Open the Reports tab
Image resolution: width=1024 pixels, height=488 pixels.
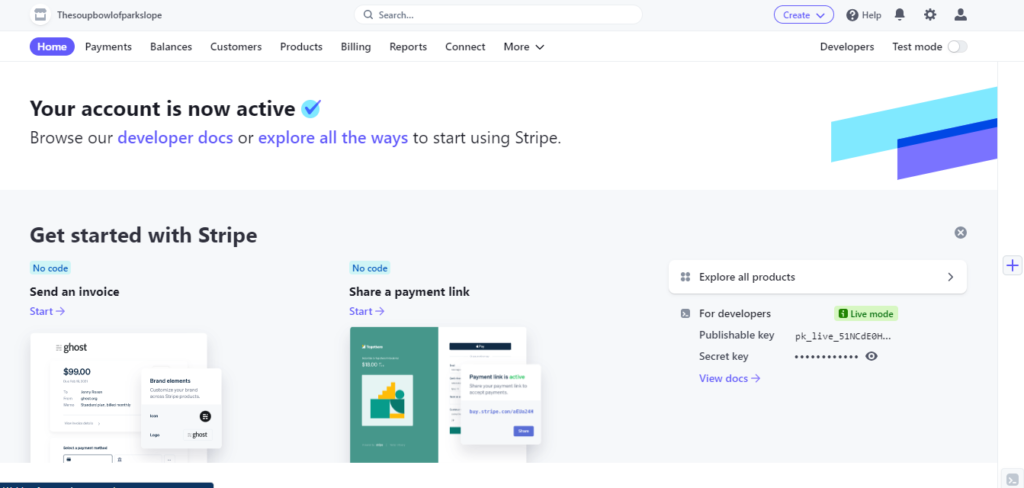click(x=408, y=46)
